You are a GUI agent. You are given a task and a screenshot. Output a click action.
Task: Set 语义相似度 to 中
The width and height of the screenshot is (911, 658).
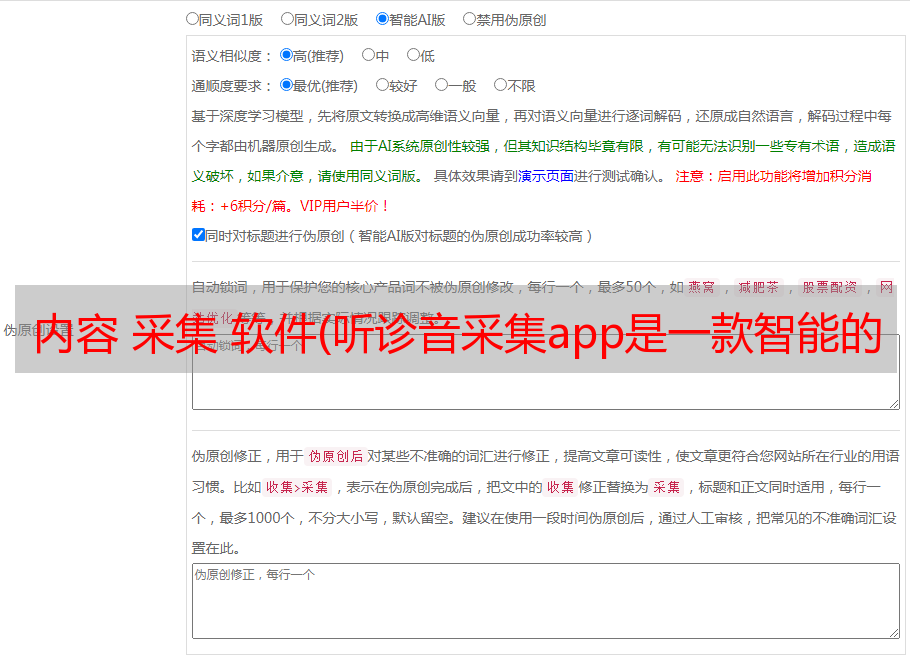pos(368,55)
